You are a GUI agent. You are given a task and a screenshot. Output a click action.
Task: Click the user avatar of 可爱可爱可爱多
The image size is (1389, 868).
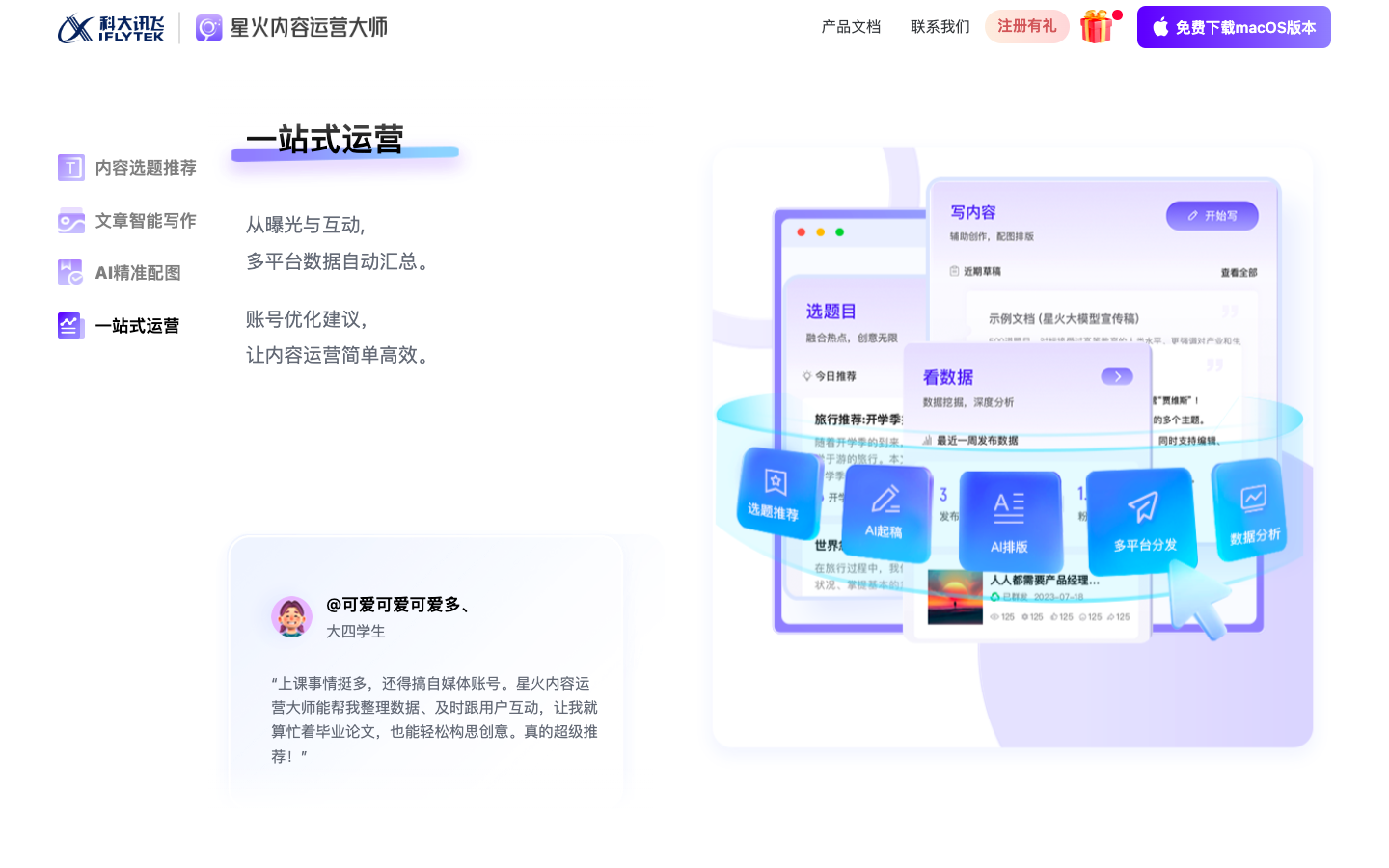pos(291,616)
